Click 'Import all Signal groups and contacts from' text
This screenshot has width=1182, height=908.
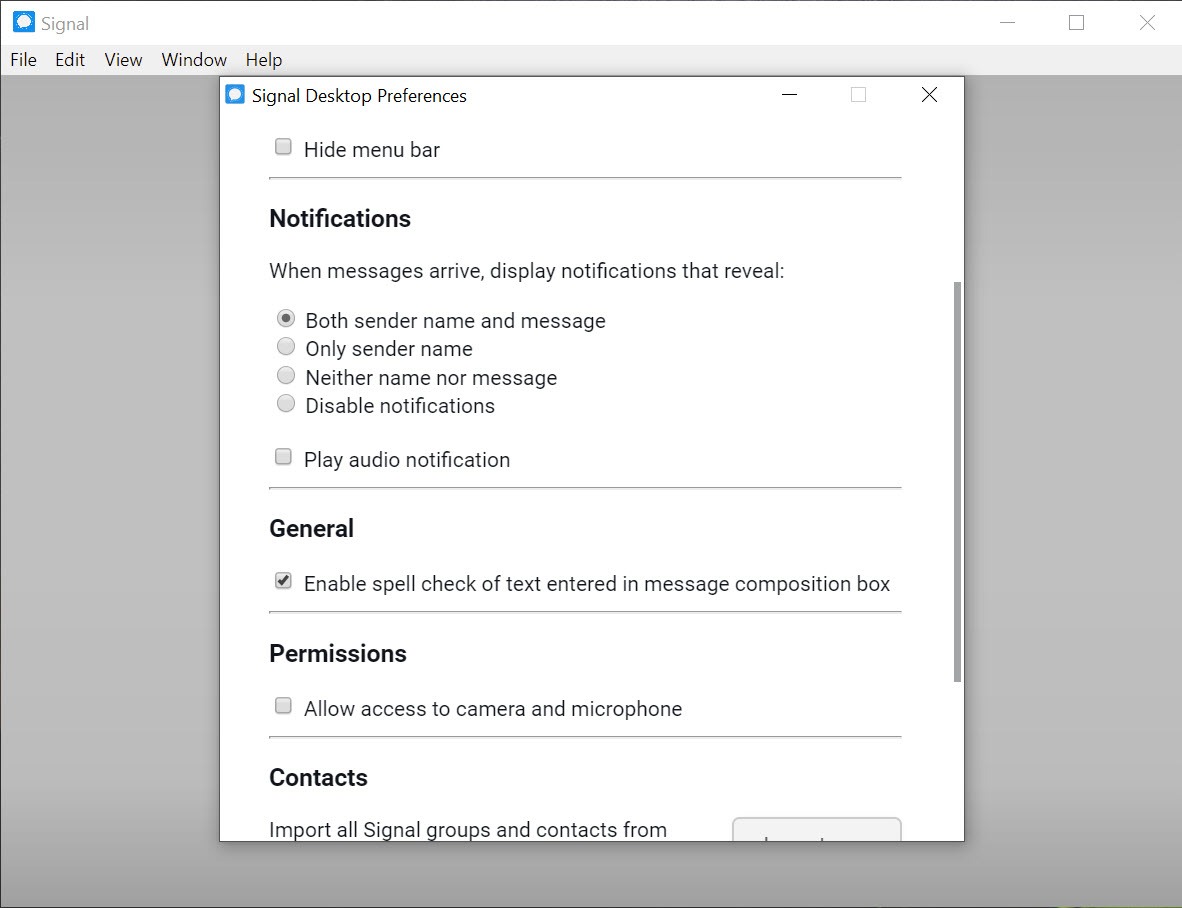click(467, 830)
